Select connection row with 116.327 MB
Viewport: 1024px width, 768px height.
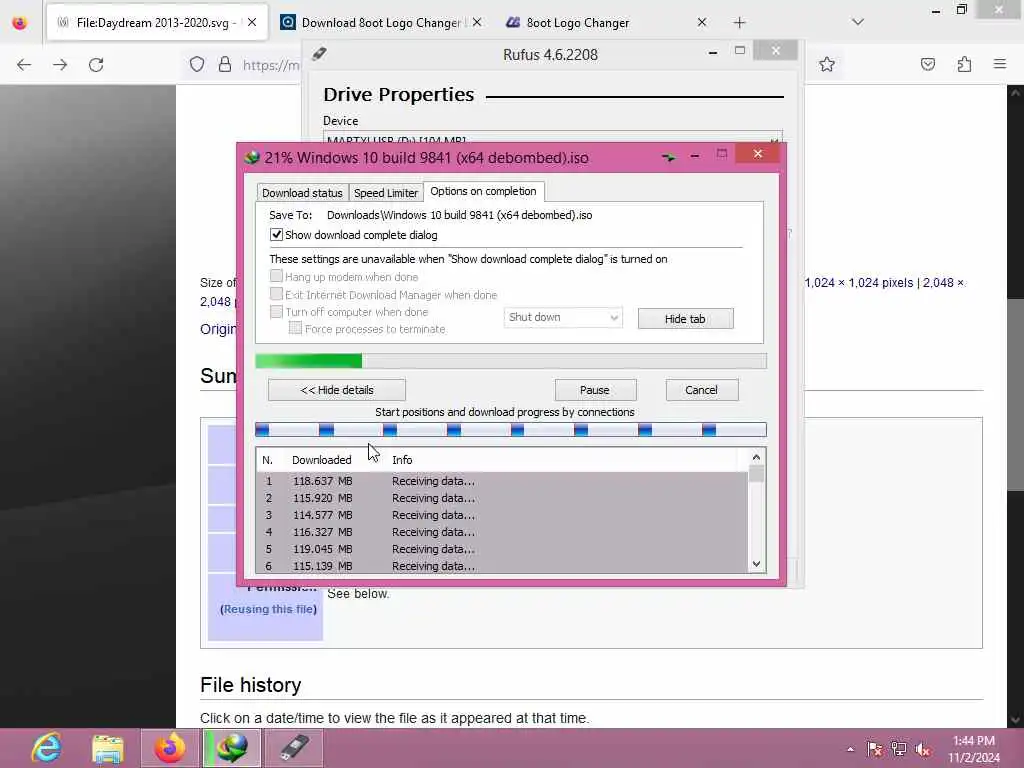[502, 532]
